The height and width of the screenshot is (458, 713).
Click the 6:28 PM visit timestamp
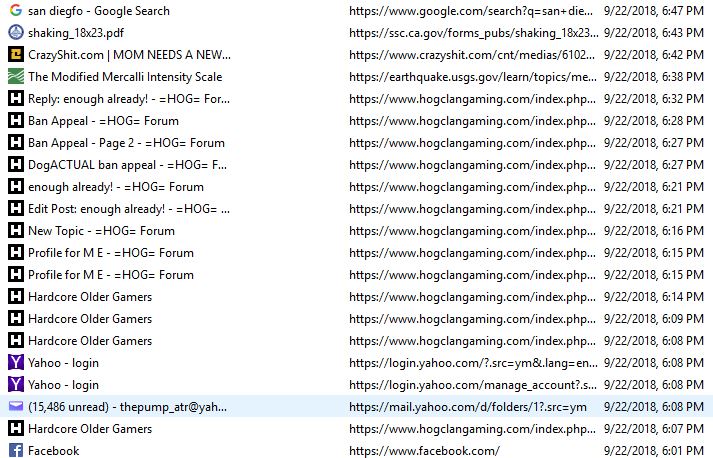coord(654,121)
